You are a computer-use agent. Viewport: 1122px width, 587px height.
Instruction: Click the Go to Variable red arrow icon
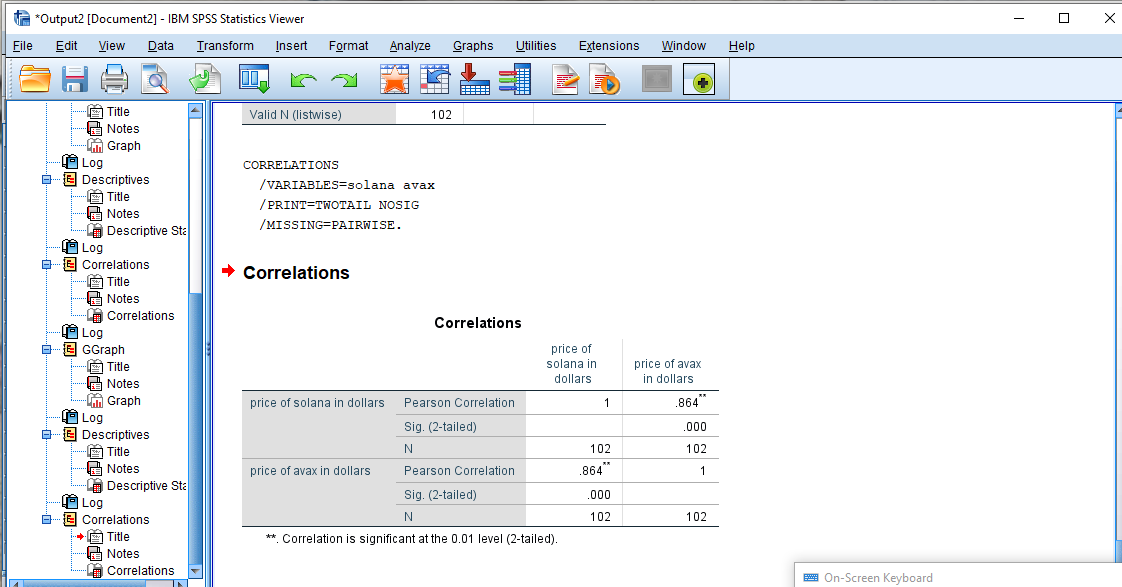pyautogui.click(x=474, y=79)
